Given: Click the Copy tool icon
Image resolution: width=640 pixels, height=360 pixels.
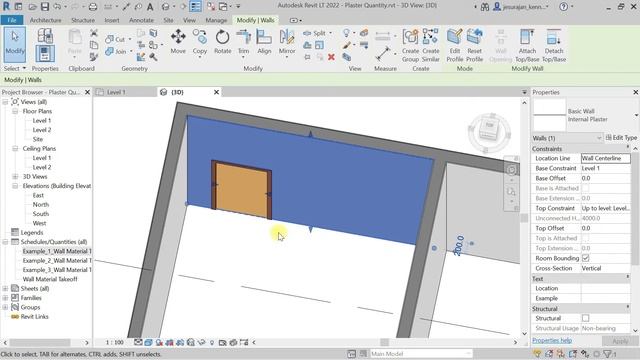Looking at the screenshot, I should 200,41.
